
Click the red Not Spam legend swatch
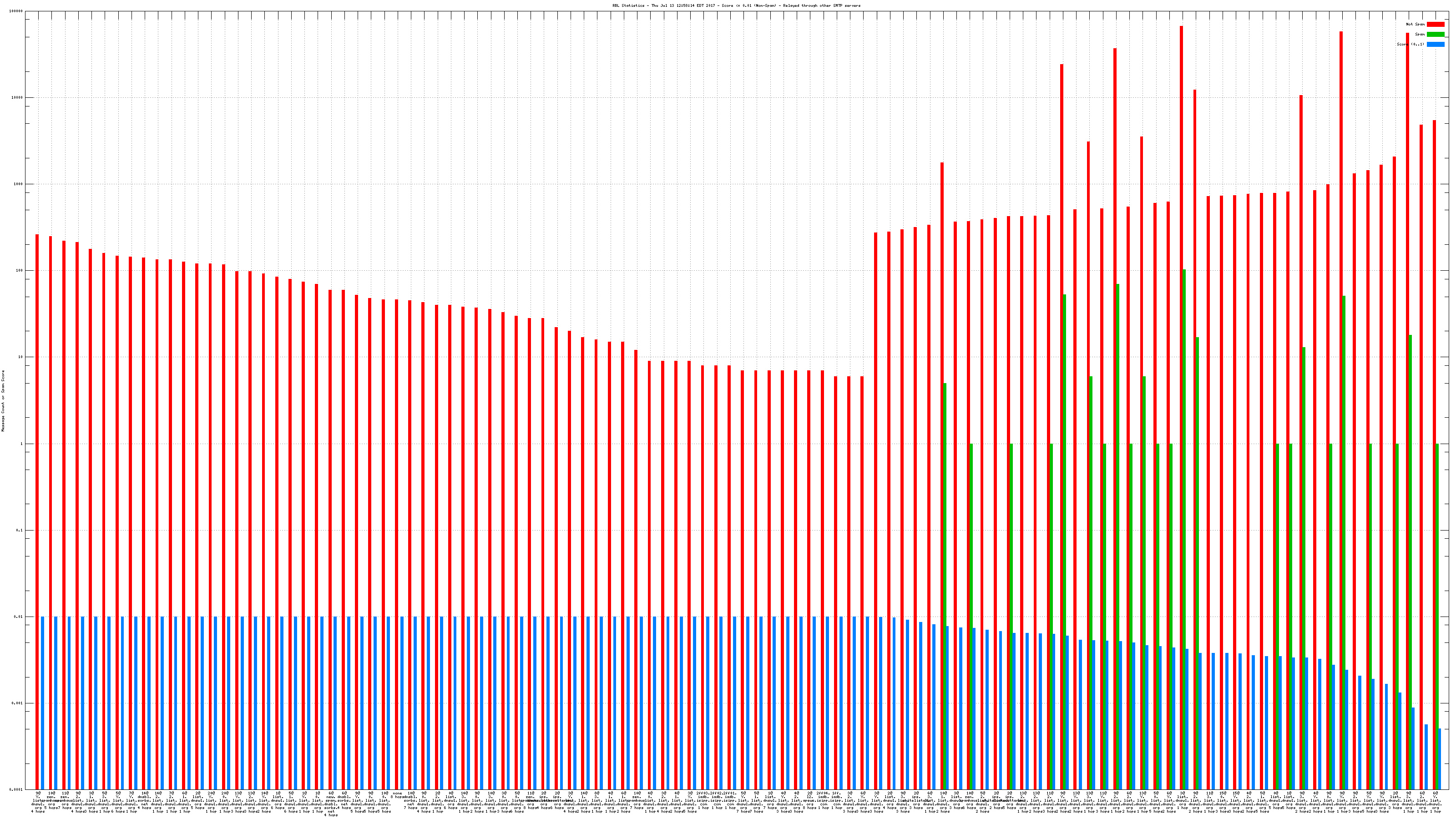tap(1435, 24)
